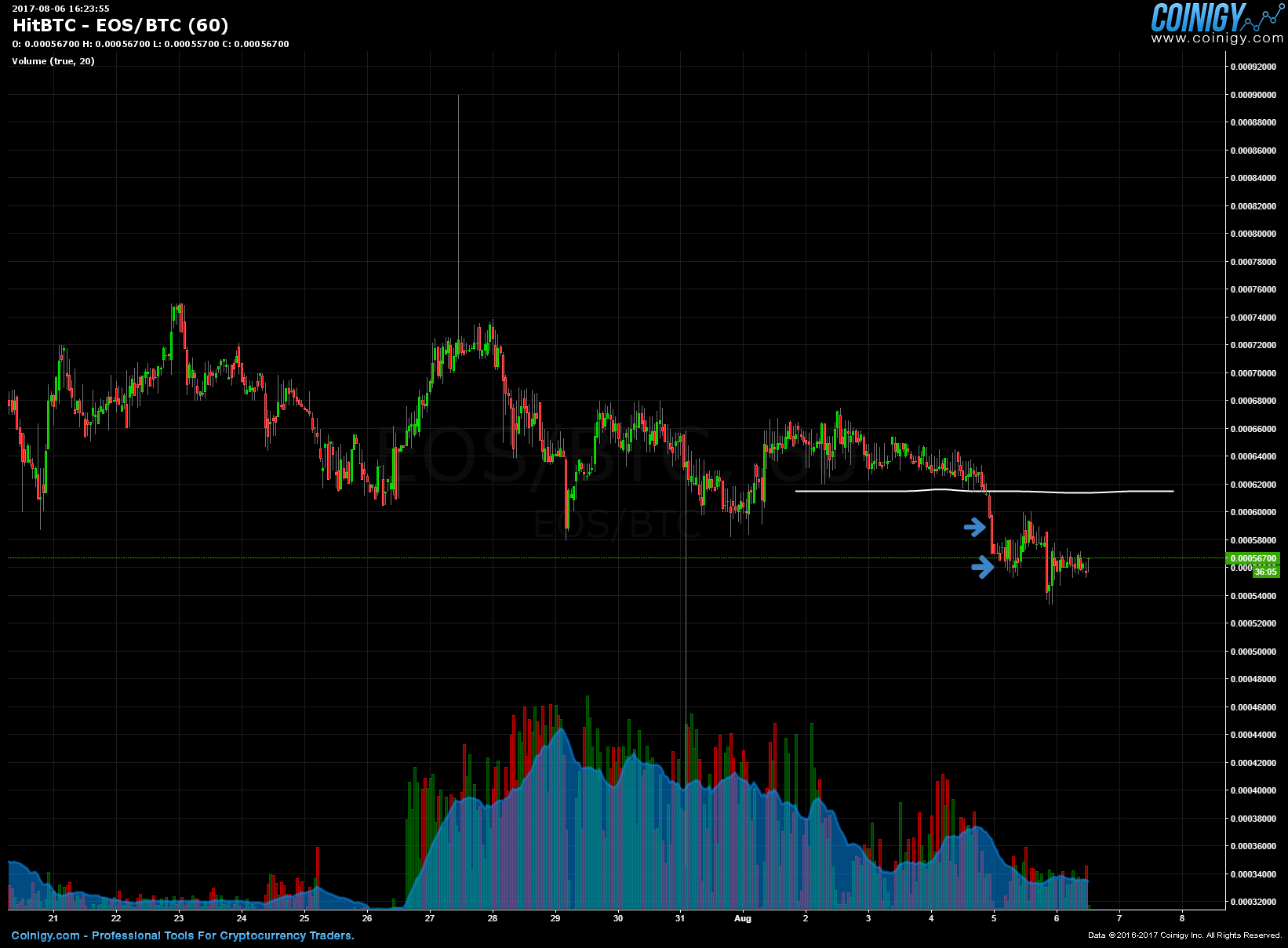Click the Data ©2016-2017 Coinigy copyright text
Viewport: 1288px width, 948px height.
pyautogui.click(x=1184, y=935)
